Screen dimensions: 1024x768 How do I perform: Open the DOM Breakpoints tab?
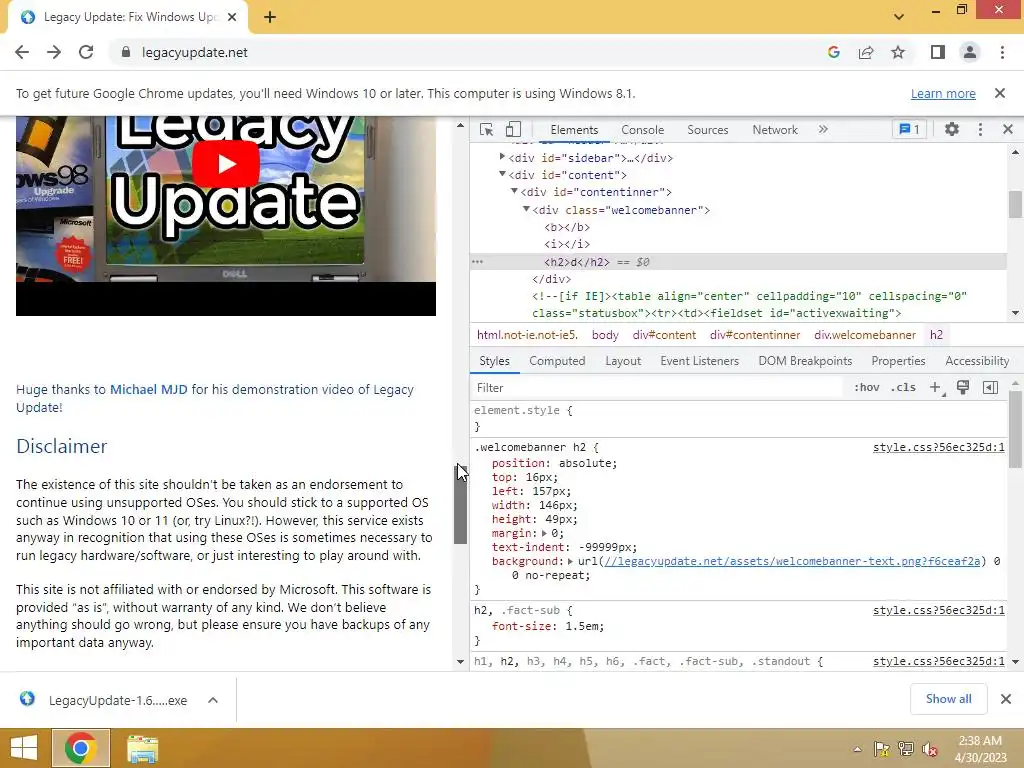click(x=805, y=360)
